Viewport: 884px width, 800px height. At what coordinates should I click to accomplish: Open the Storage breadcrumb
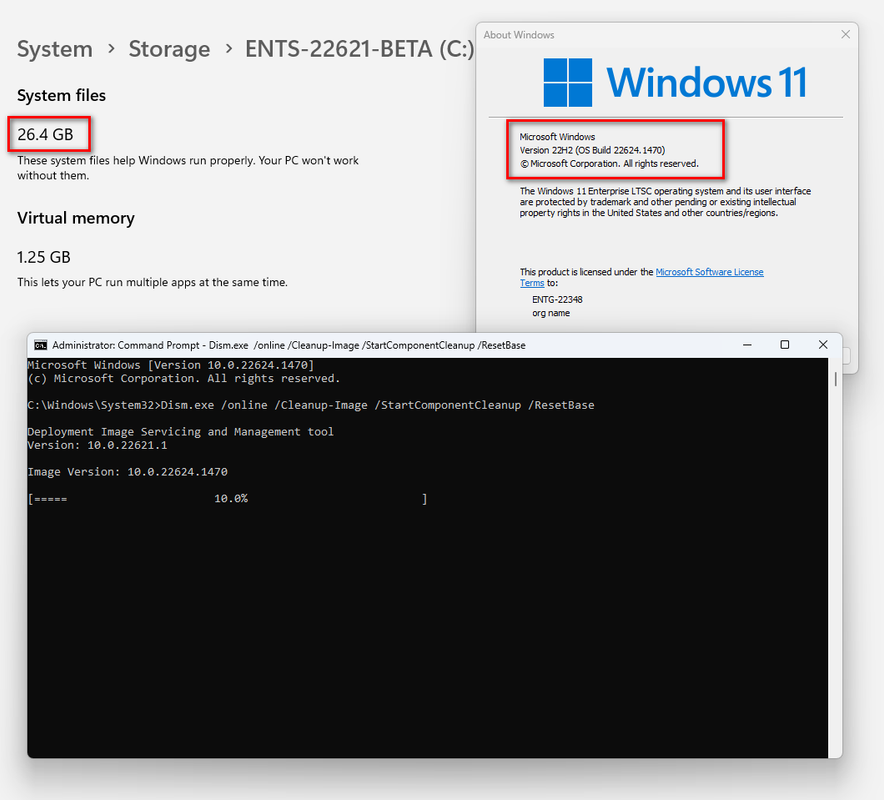click(x=169, y=49)
